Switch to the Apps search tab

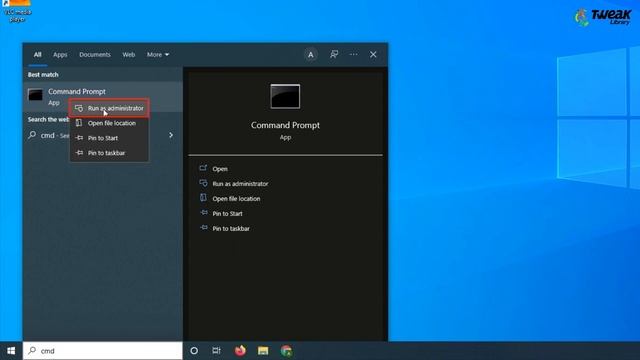60,54
